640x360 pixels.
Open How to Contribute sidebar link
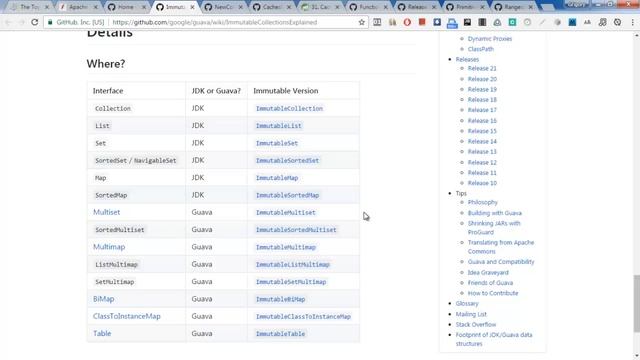click(x=493, y=293)
